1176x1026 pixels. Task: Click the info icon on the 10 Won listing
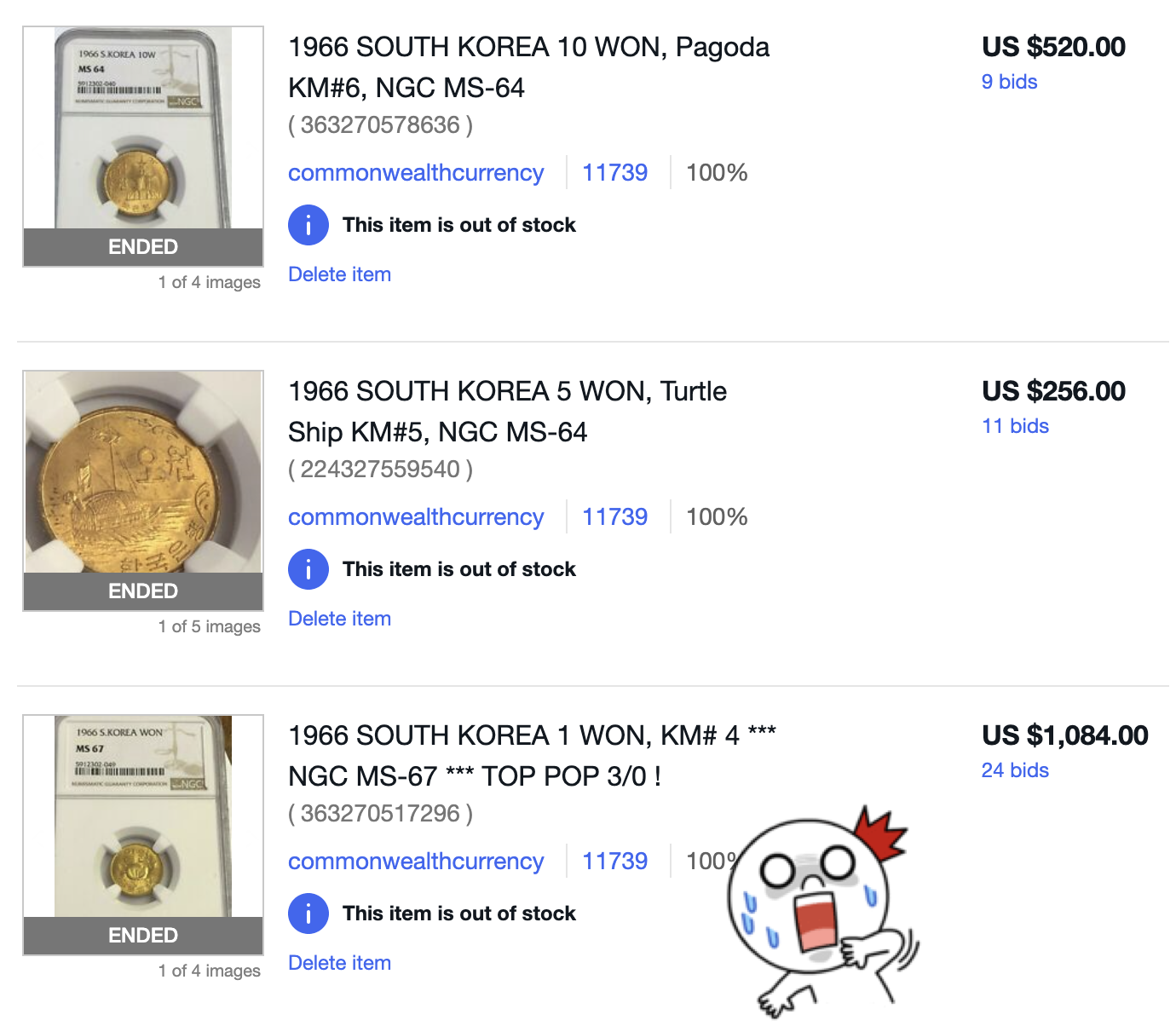(x=308, y=225)
